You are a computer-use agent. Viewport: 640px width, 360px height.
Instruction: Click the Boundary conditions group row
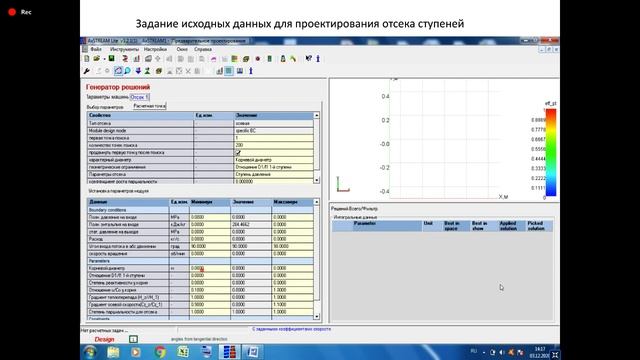coord(200,210)
